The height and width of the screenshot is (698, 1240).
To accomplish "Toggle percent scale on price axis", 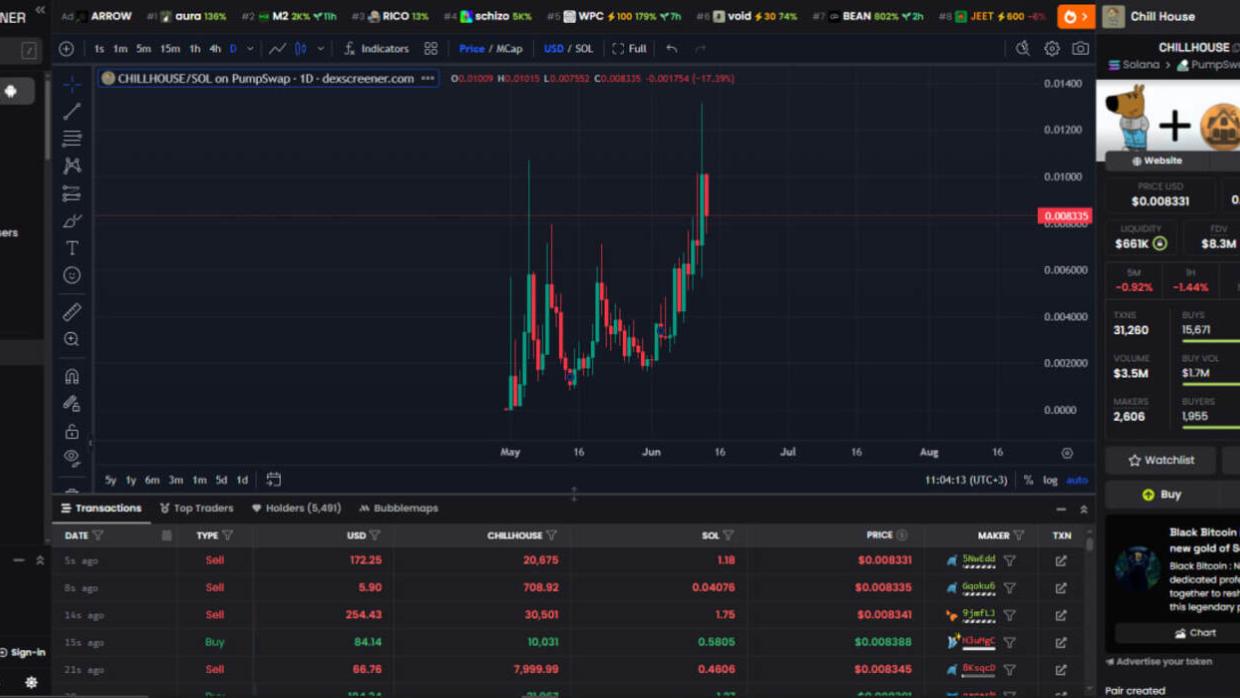I will [x=1028, y=480].
